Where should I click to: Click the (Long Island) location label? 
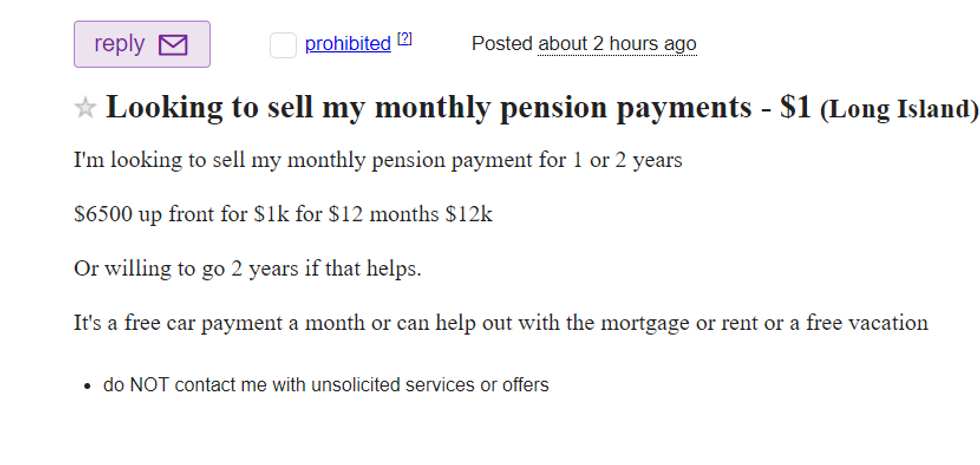tap(899, 109)
